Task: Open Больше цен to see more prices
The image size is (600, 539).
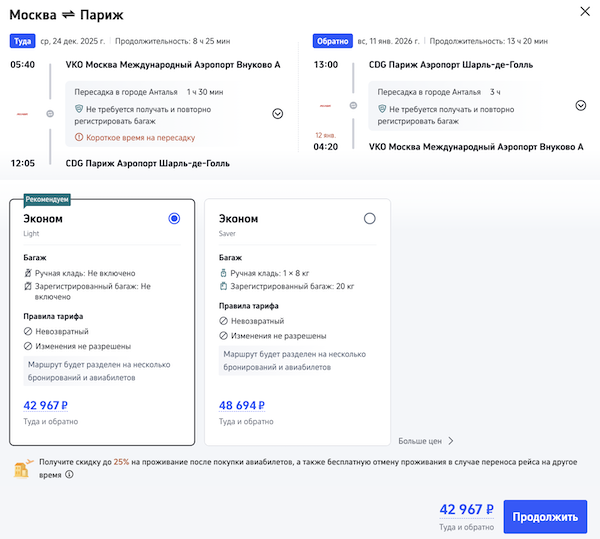Action: tap(426, 440)
